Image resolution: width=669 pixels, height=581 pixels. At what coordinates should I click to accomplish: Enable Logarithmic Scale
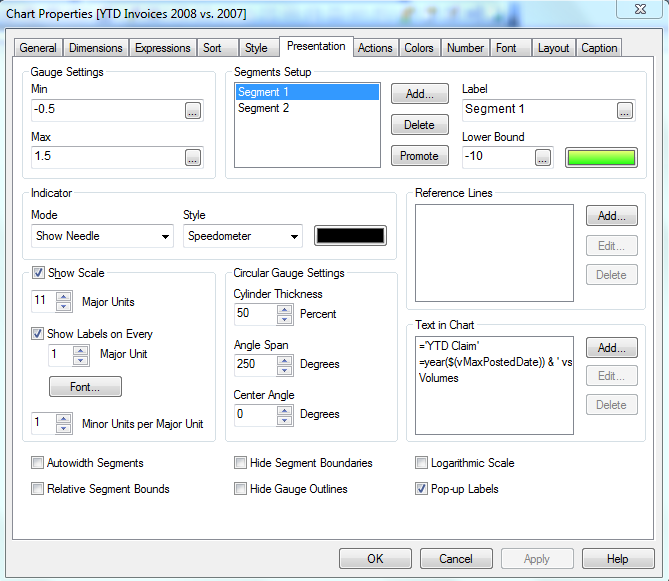click(x=421, y=463)
